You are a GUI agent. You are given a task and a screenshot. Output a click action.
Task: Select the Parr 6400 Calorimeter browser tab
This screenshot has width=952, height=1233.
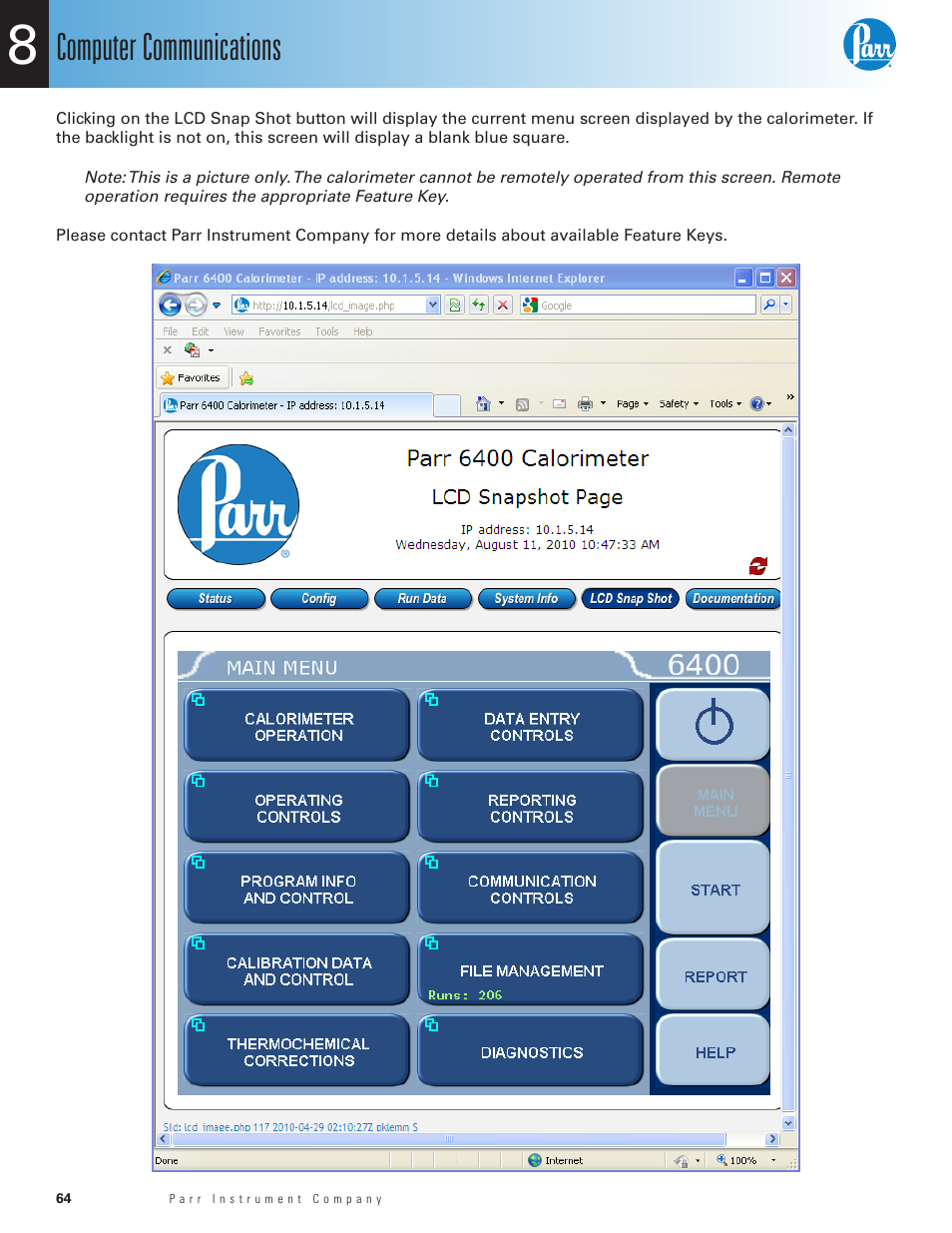[296, 405]
